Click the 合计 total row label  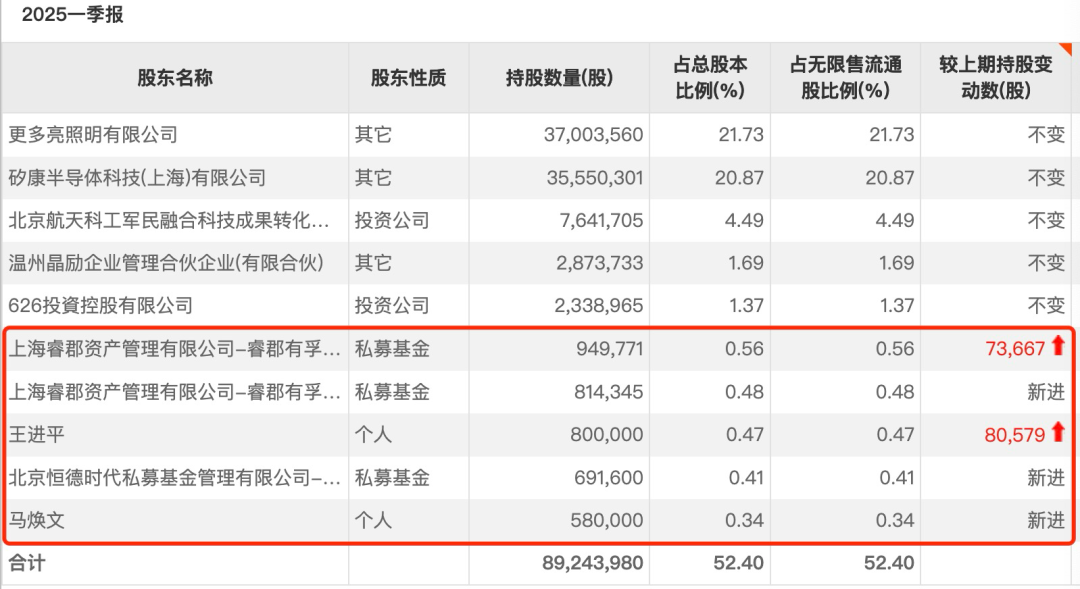click(x=27, y=563)
